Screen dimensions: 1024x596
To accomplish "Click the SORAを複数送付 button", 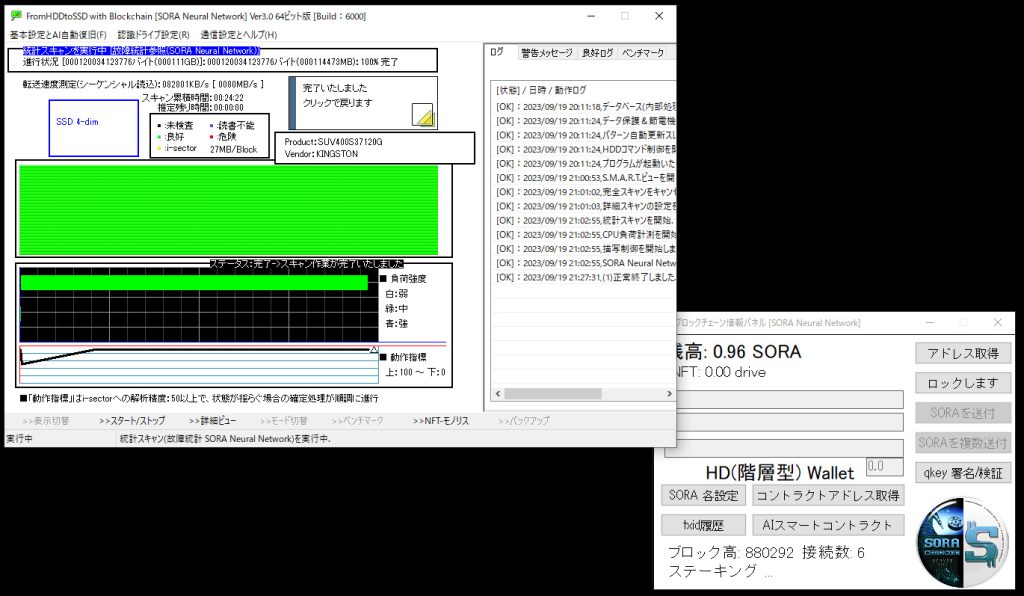I will pos(963,443).
